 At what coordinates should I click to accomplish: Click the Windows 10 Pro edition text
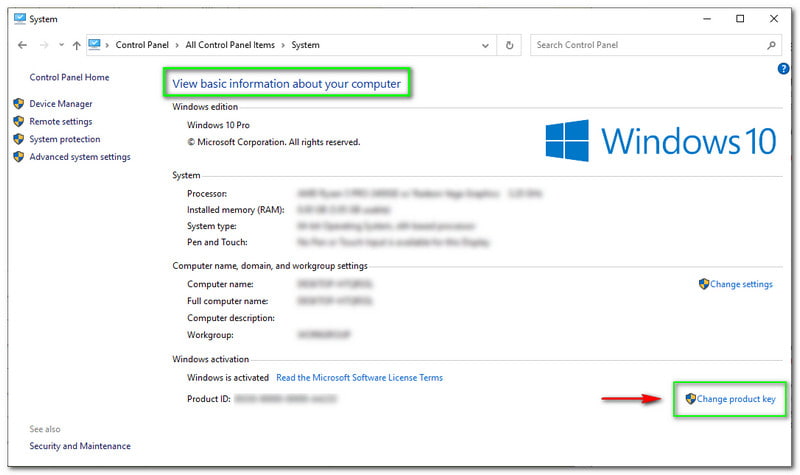coord(218,125)
